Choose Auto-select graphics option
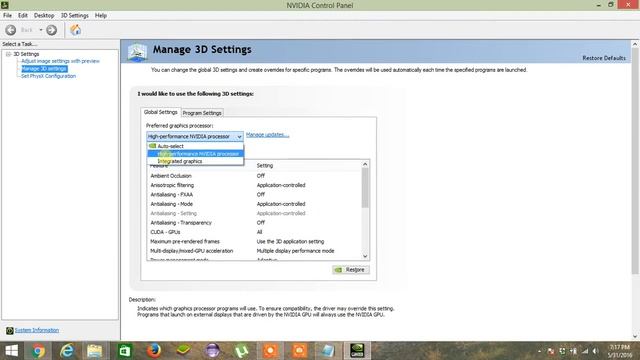The width and height of the screenshot is (640, 360). [195, 146]
